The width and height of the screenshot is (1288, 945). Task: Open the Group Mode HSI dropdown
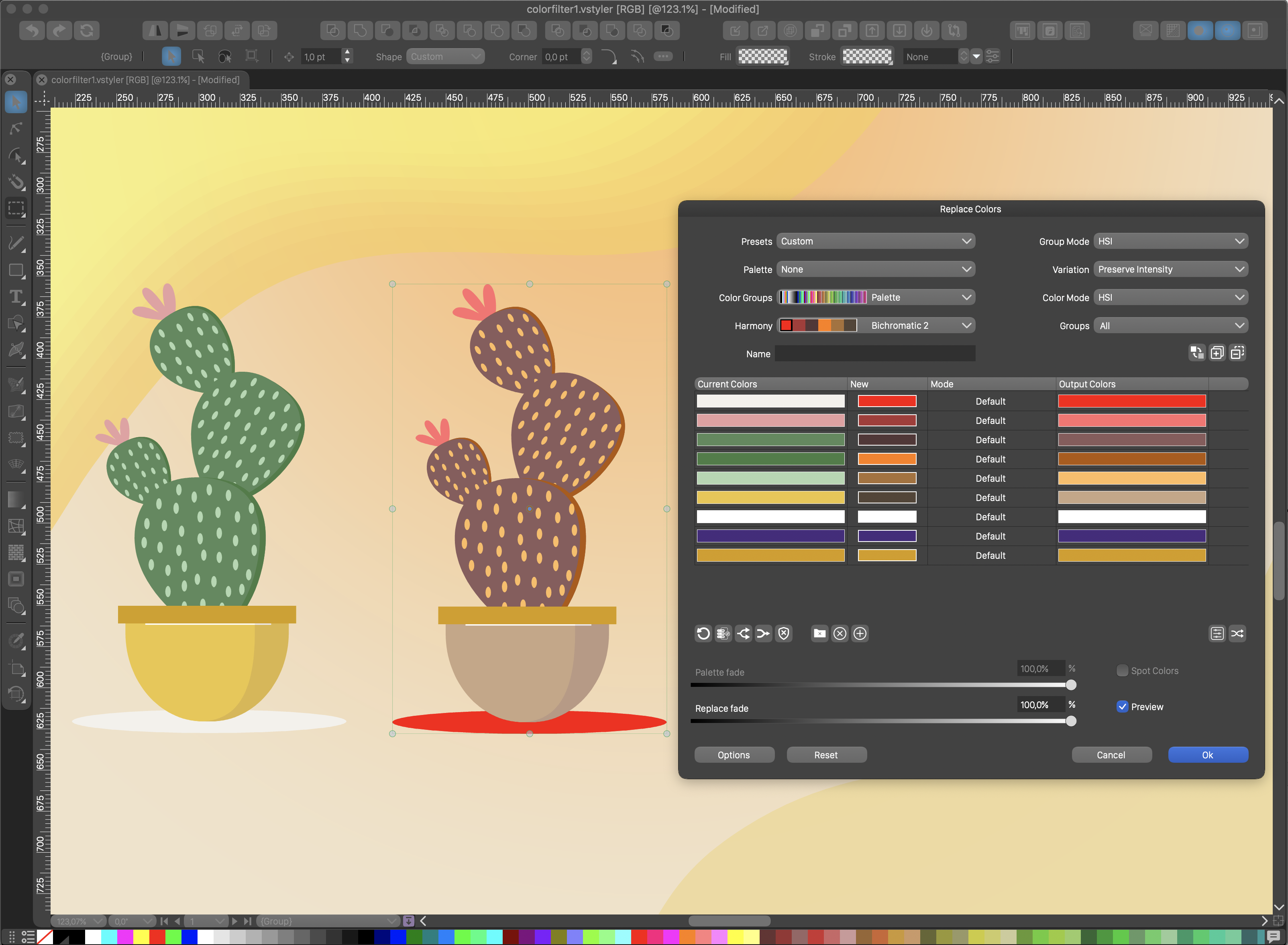click(x=1170, y=241)
